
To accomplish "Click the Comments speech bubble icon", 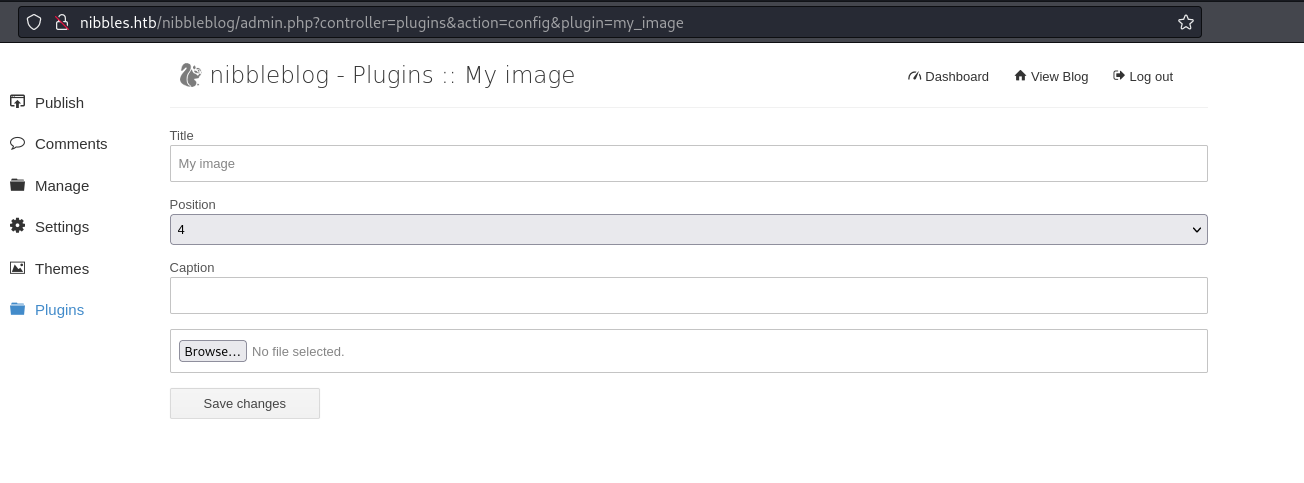I will (x=17, y=143).
